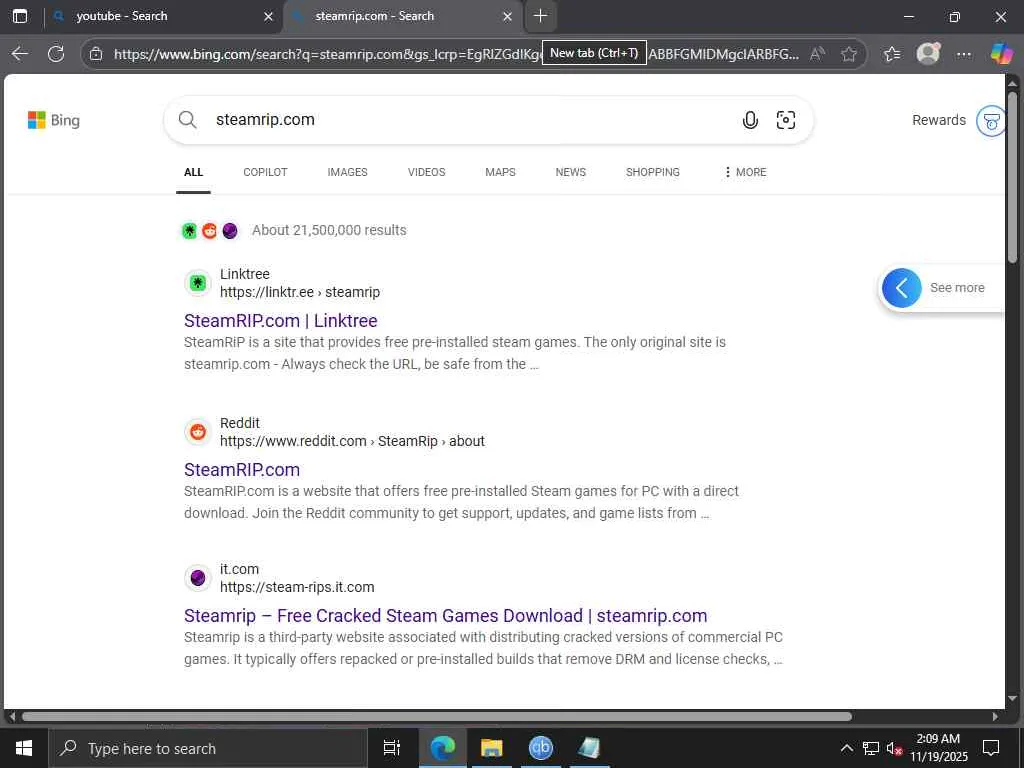Click the vertical scrollbar thumb
1024x768 pixels.
(1012, 177)
